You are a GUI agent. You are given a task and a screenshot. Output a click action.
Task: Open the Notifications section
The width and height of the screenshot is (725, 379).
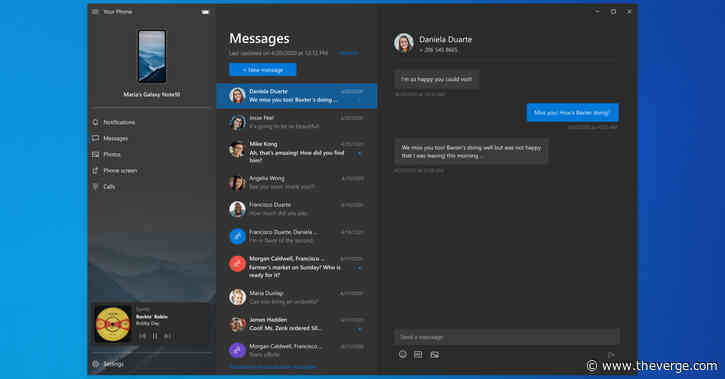[152, 122]
